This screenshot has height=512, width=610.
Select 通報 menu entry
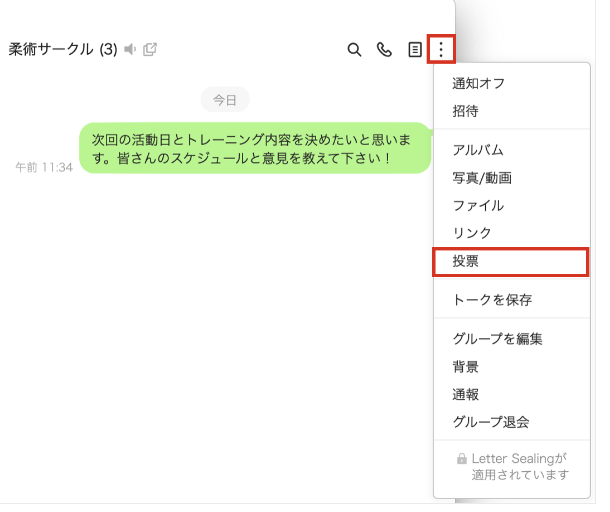coord(512,395)
